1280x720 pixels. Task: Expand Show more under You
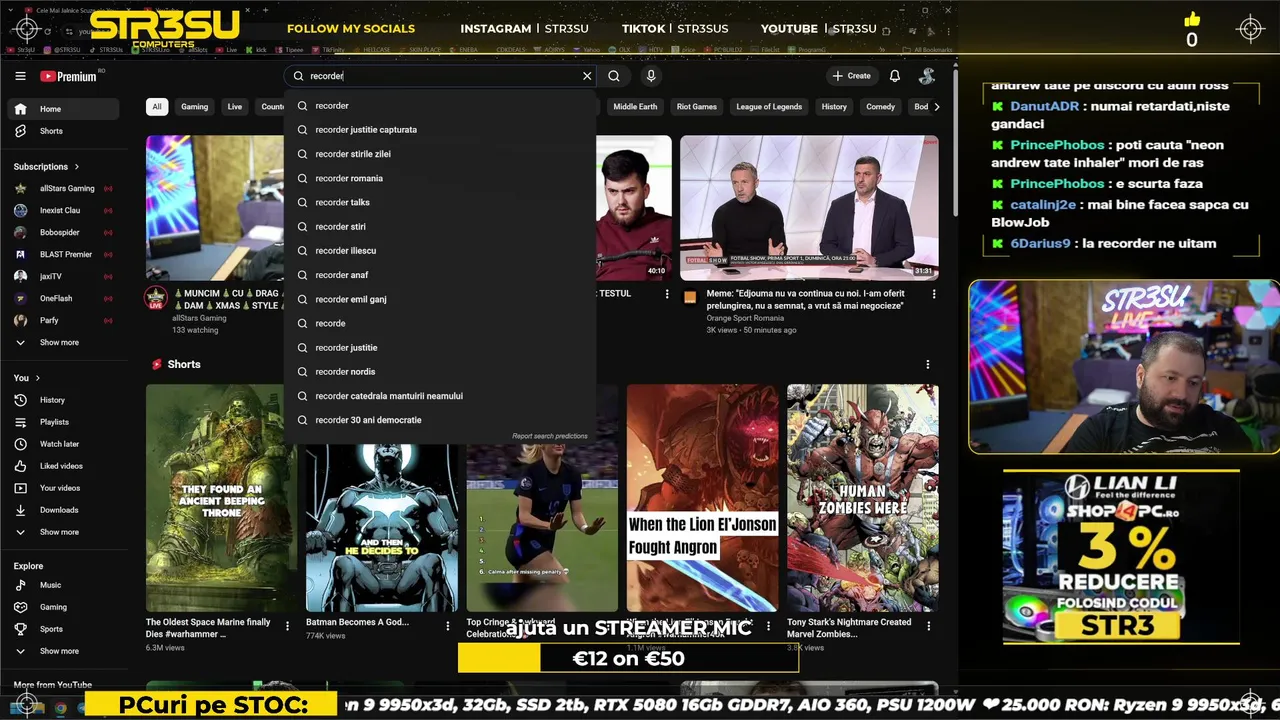63,532
